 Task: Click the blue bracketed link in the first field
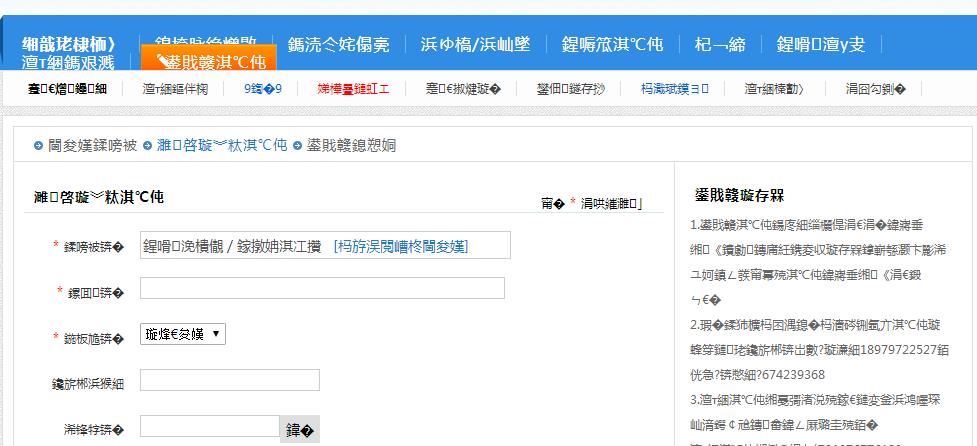401,246
